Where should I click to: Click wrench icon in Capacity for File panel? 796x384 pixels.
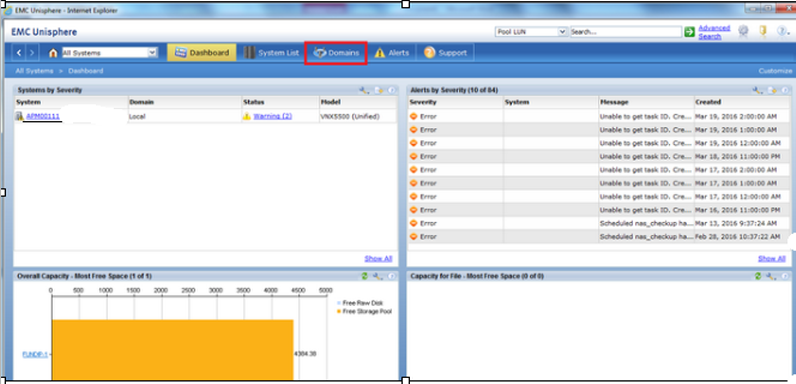click(771, 276)
